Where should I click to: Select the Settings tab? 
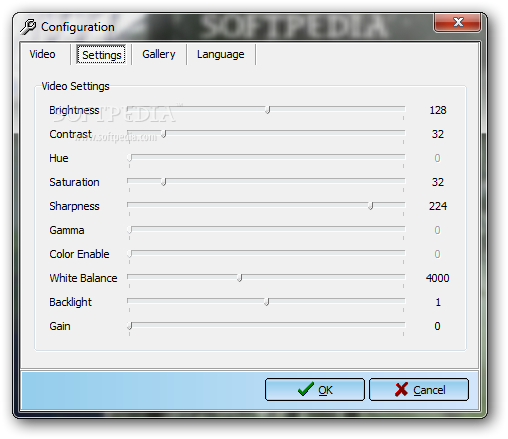tap(101, 54)
